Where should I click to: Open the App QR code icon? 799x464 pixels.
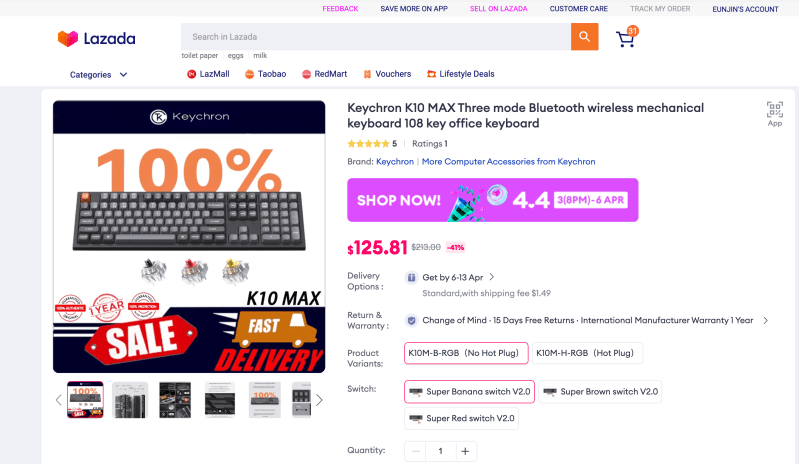[x=774, y=111]
